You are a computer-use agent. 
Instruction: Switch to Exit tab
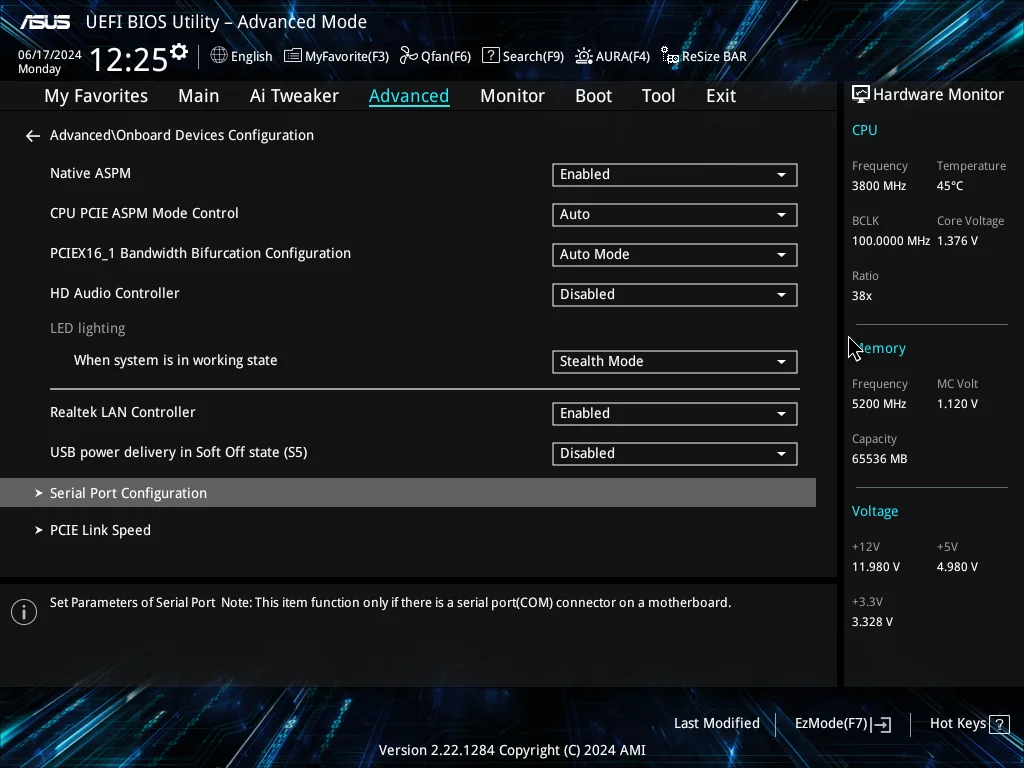[x=721, y=96]
